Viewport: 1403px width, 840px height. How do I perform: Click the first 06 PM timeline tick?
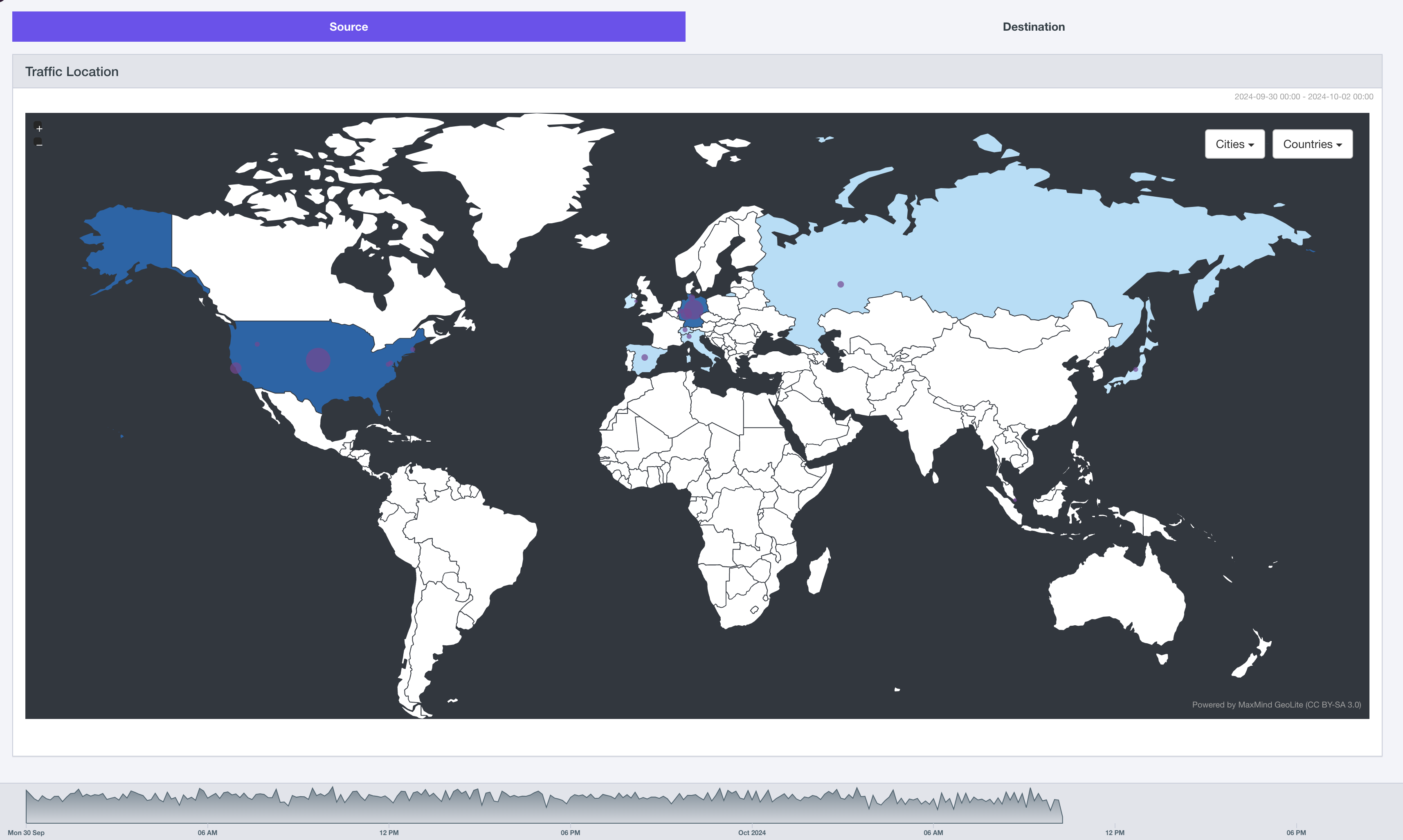pyautogui.click(x=570, y=833)
